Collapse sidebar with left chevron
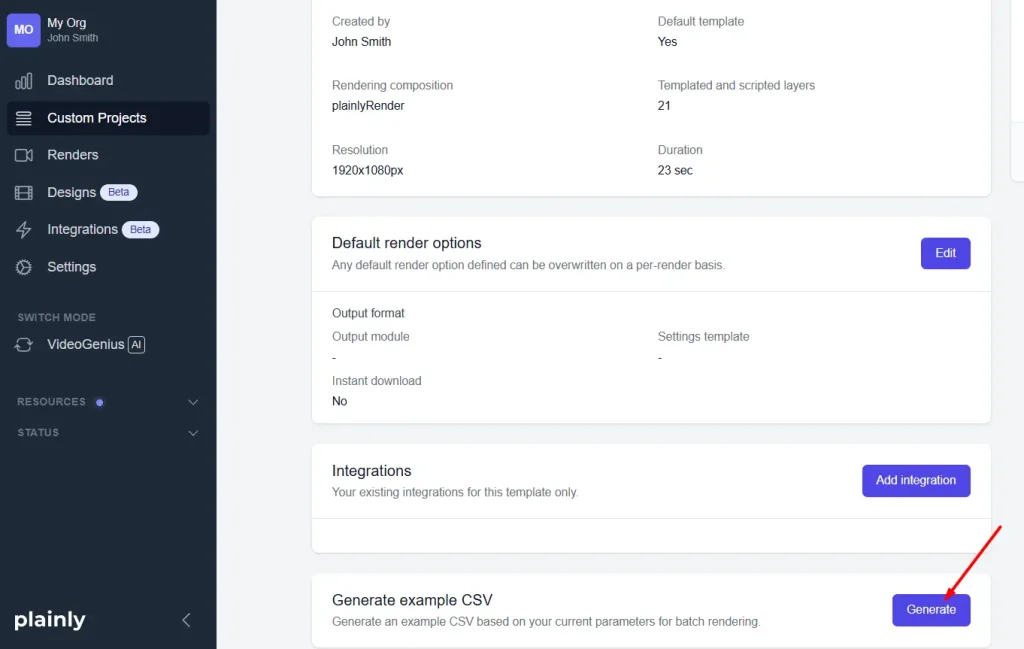1024x649 pixels. (186, 620)
